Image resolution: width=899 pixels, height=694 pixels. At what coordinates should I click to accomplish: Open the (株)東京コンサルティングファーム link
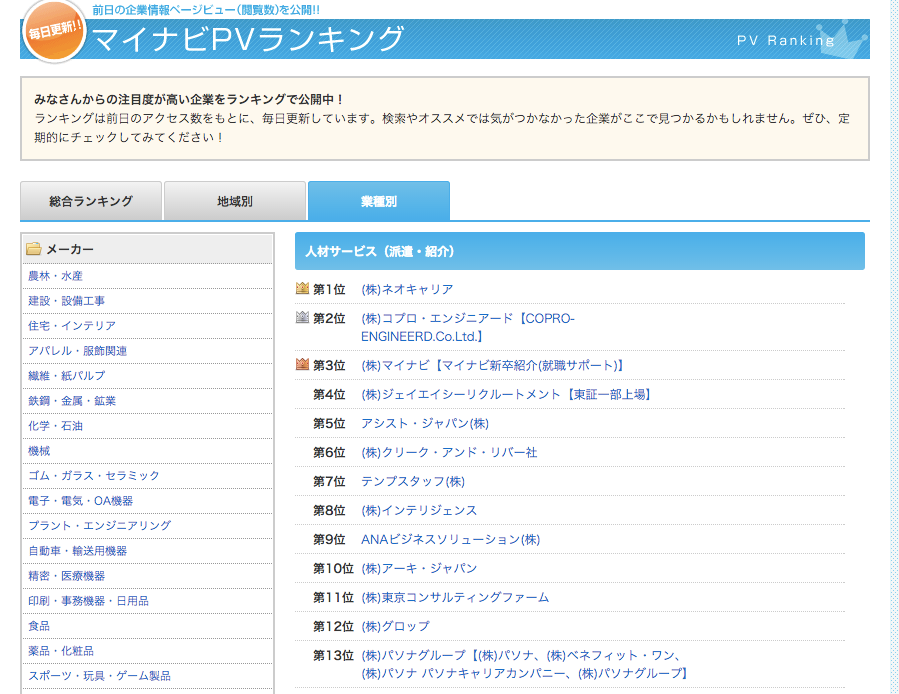(455, 598)
